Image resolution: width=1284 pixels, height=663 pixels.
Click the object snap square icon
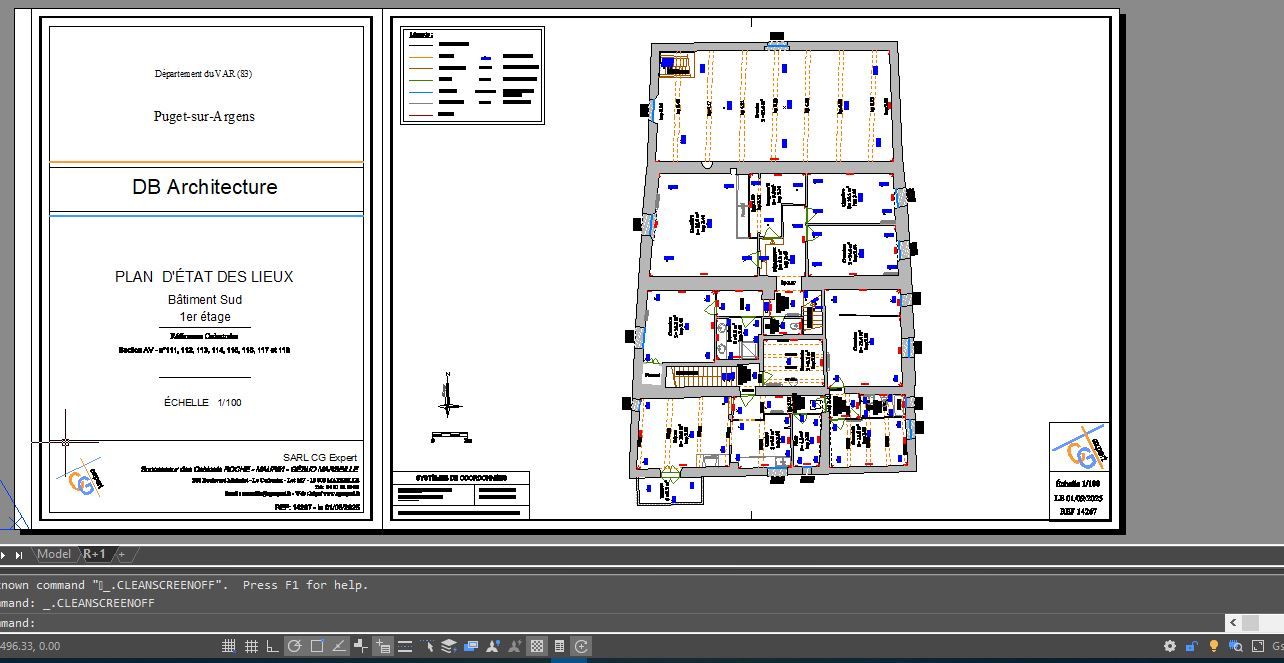317,646
